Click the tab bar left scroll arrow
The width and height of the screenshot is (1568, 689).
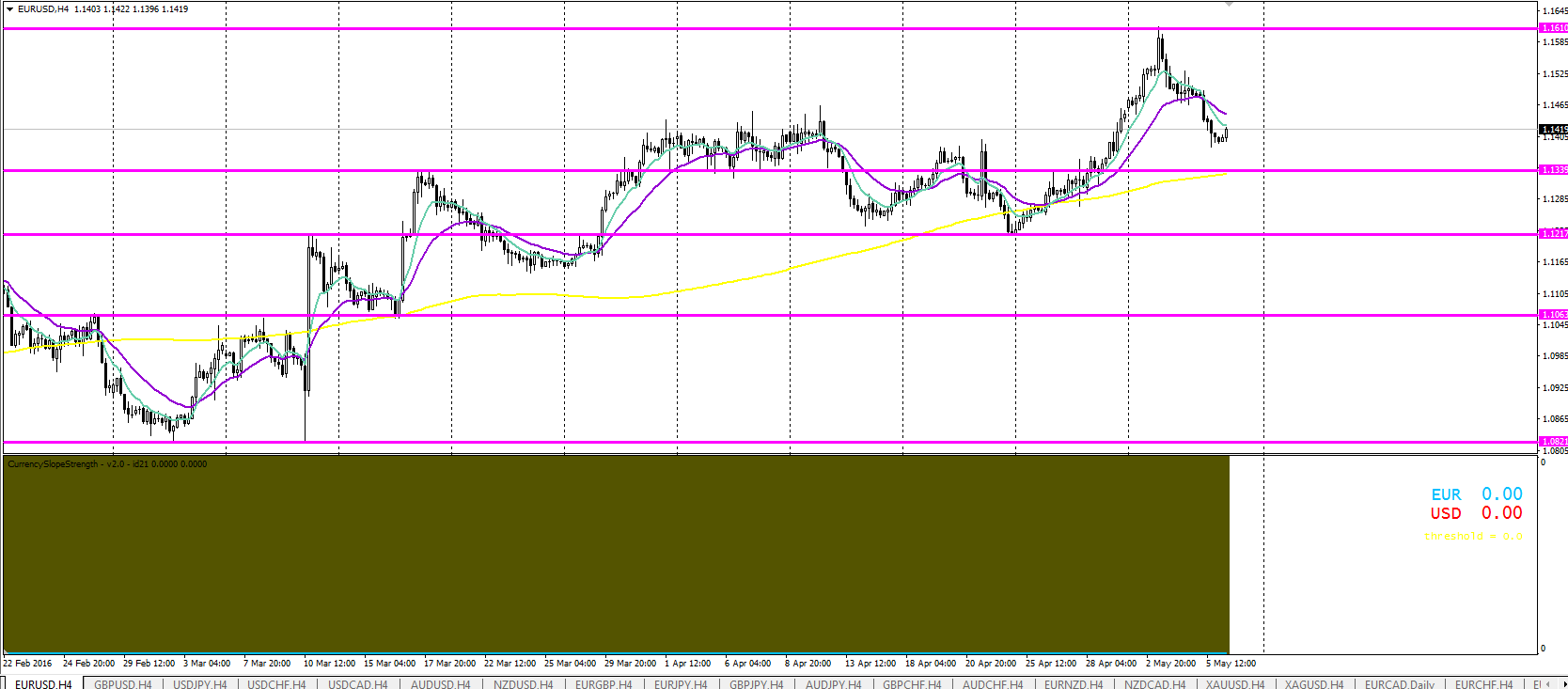[1548, 684]
